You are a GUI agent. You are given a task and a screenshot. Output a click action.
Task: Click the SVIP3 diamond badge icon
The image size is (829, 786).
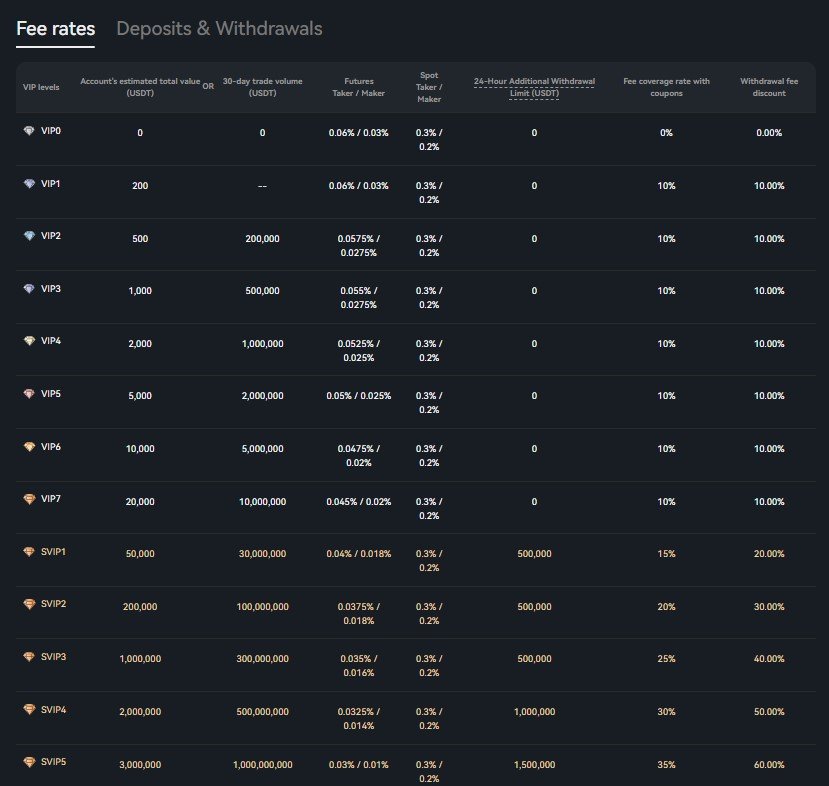click(x=28, y=657)
